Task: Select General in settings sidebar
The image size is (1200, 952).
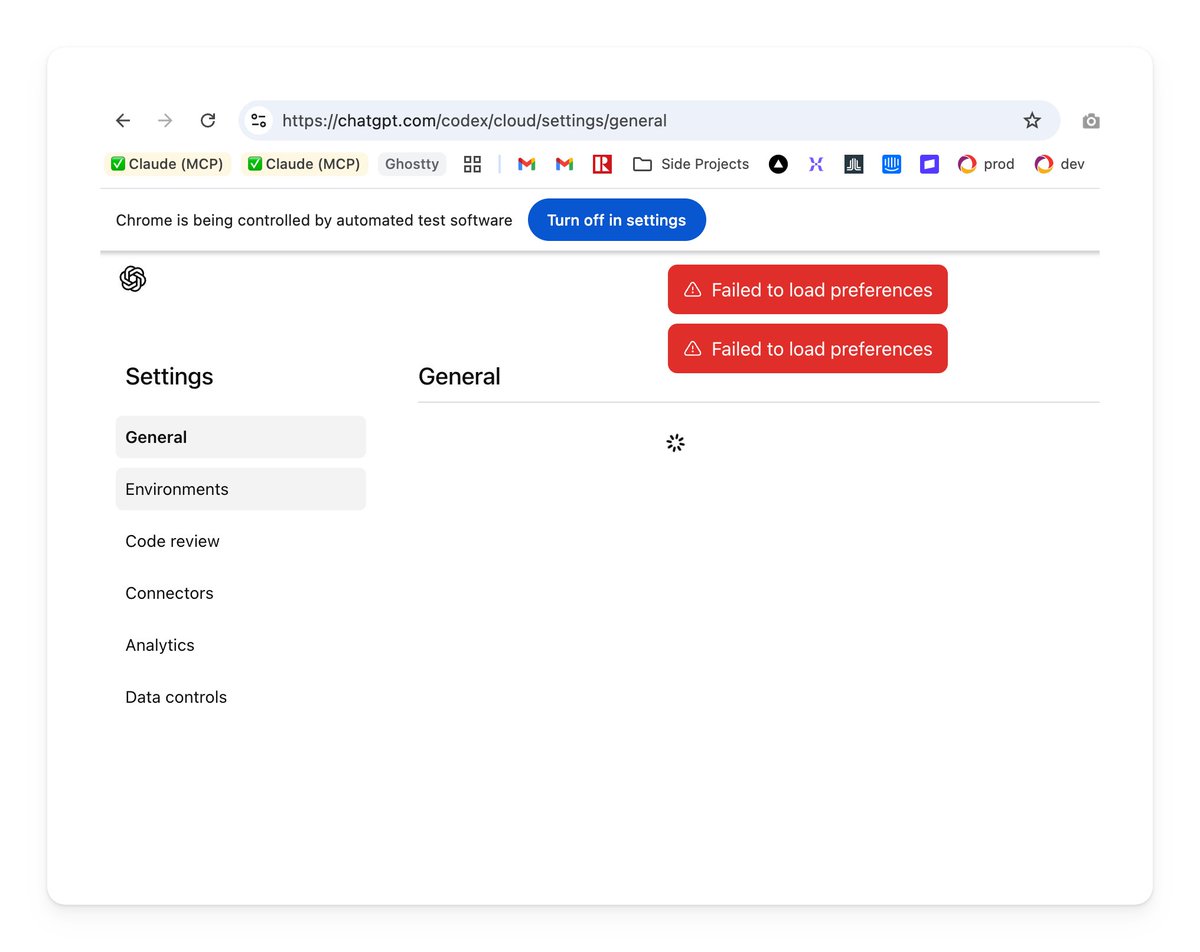Action: 241,437
